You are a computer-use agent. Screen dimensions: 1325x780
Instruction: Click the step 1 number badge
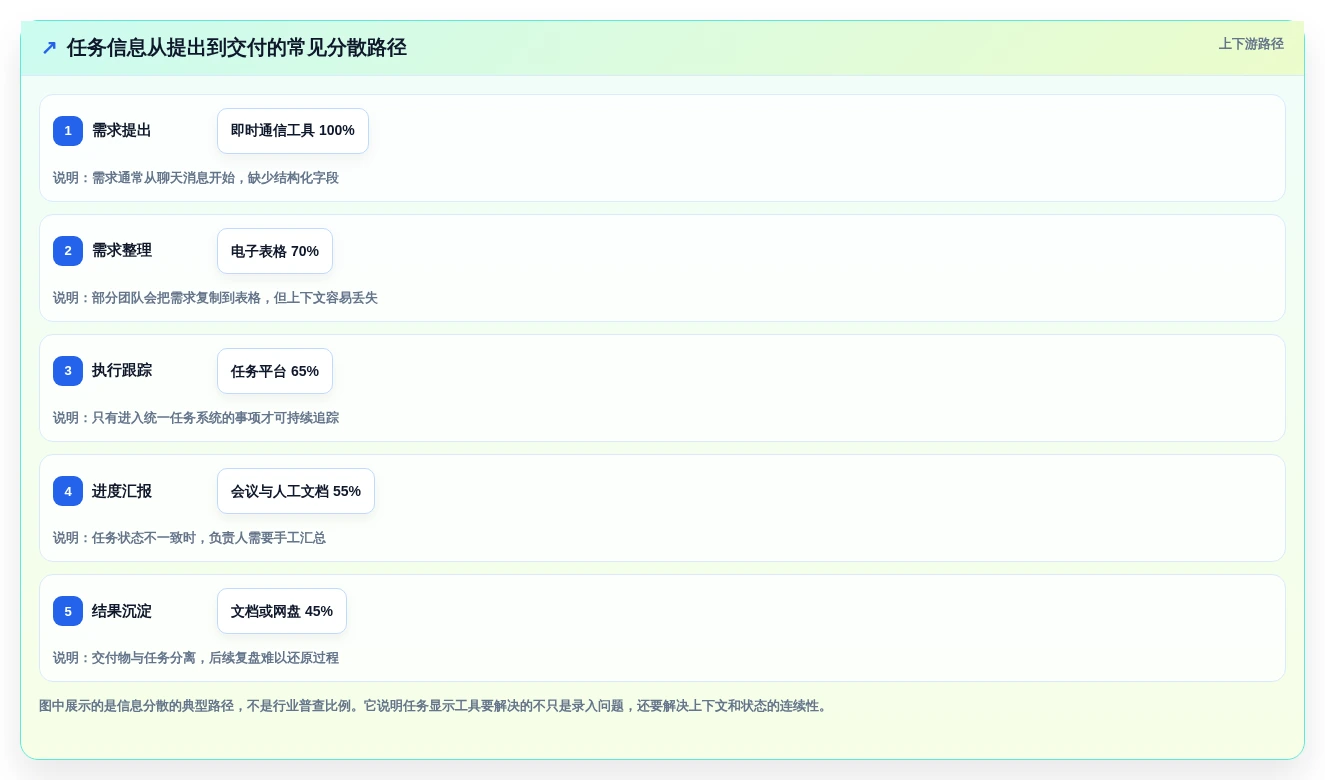[x=68, y=131]
